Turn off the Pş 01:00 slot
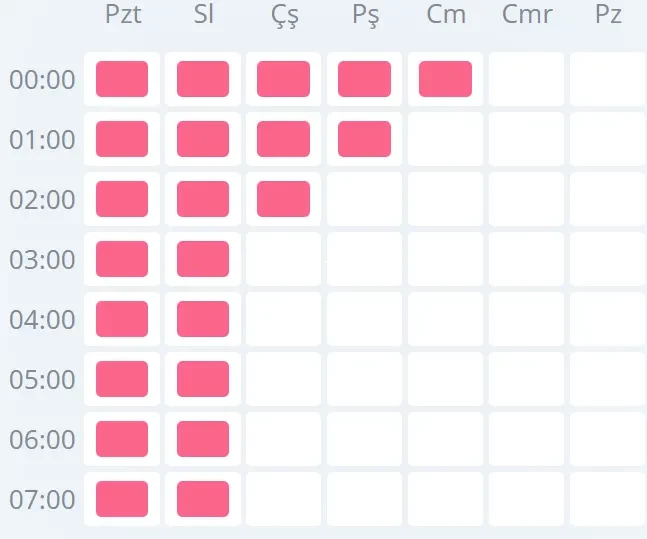 (364, 139)
